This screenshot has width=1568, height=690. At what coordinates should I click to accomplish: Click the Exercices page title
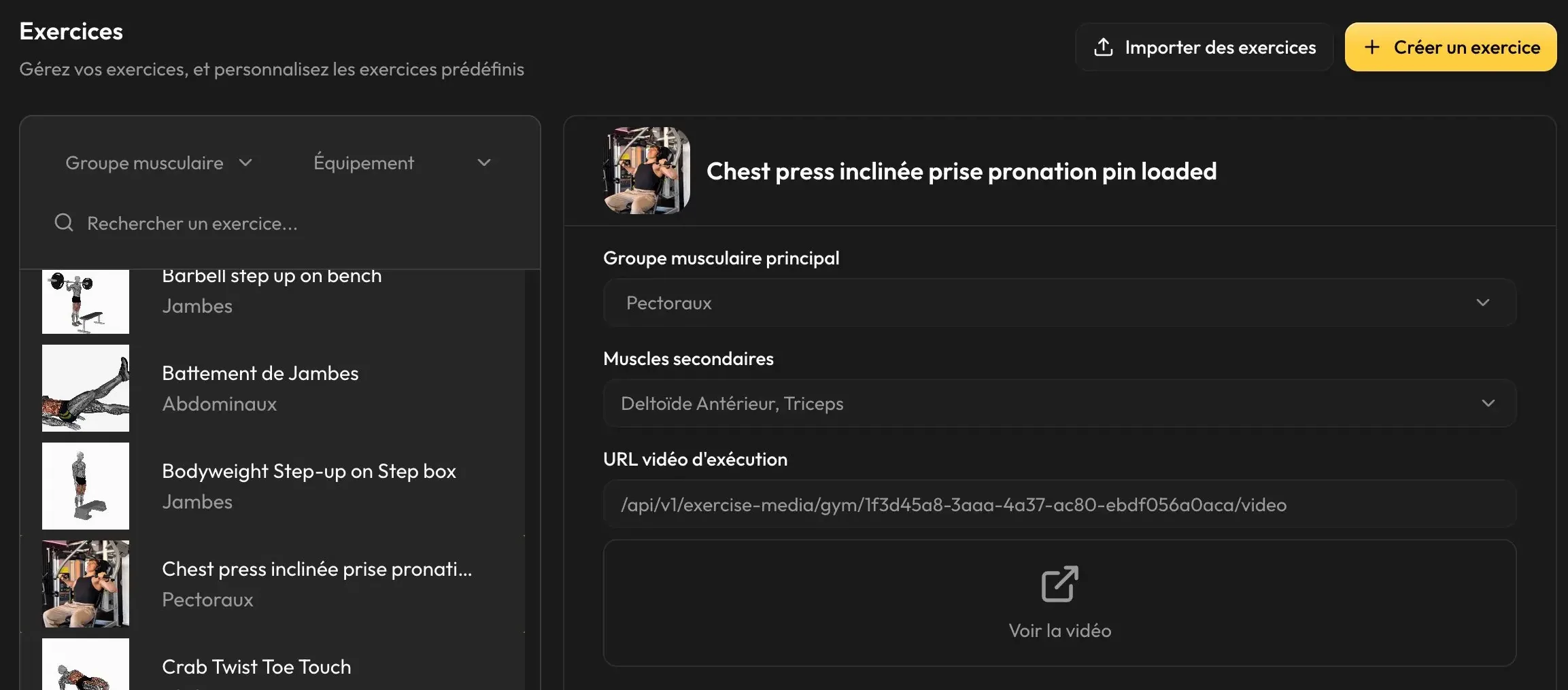point(71,31)
